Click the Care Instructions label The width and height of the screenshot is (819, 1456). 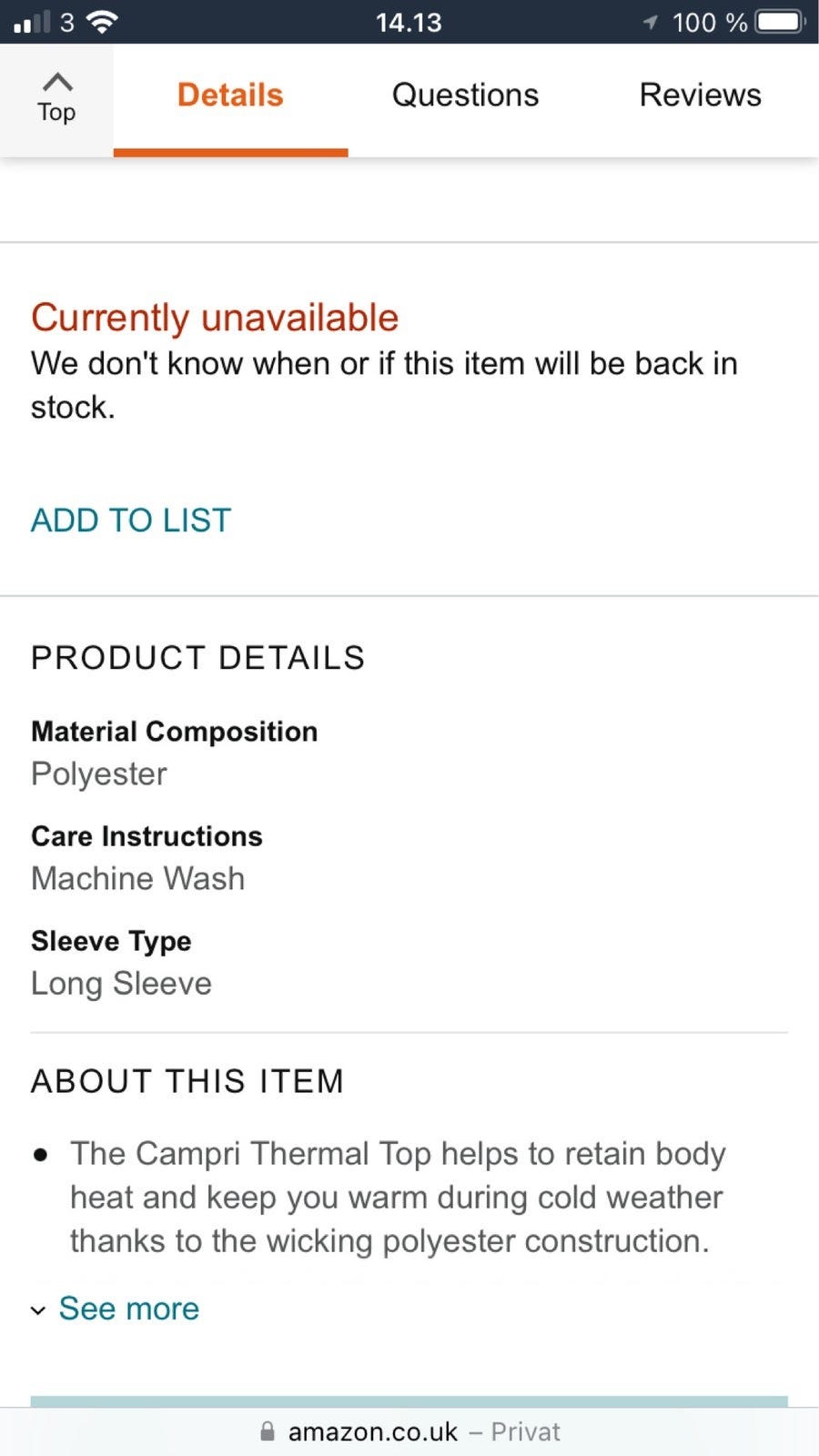click(147, 836)
